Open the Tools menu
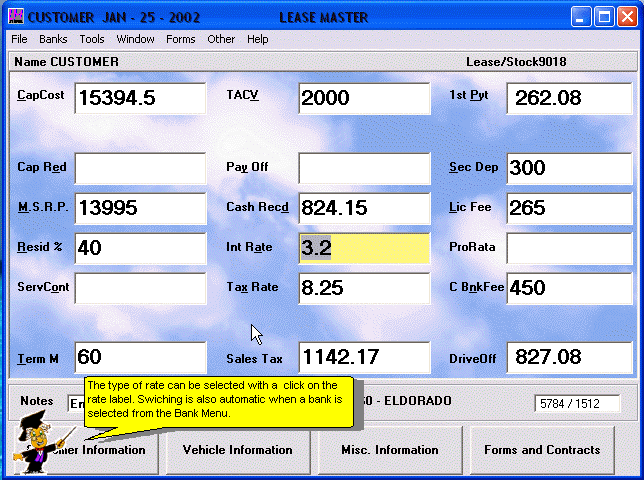This screenshot has height=480, width=644. (92, 39)
